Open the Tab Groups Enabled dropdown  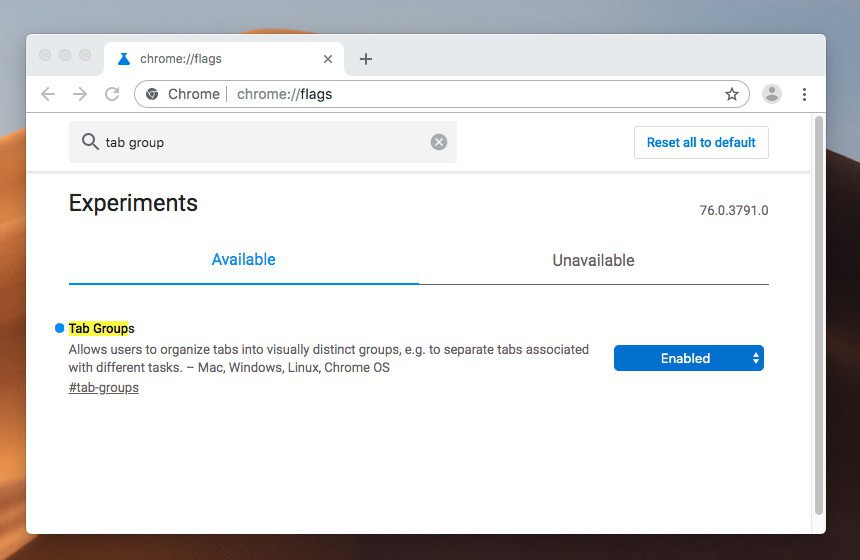689,358
